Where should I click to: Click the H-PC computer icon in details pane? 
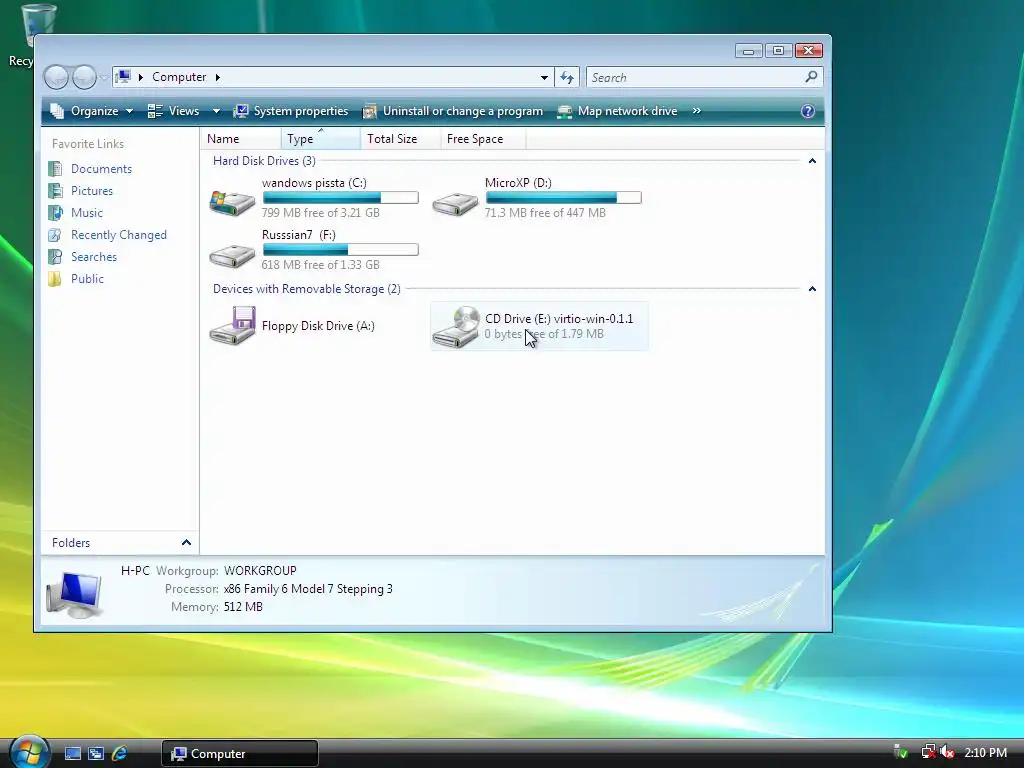coord(74,594)
